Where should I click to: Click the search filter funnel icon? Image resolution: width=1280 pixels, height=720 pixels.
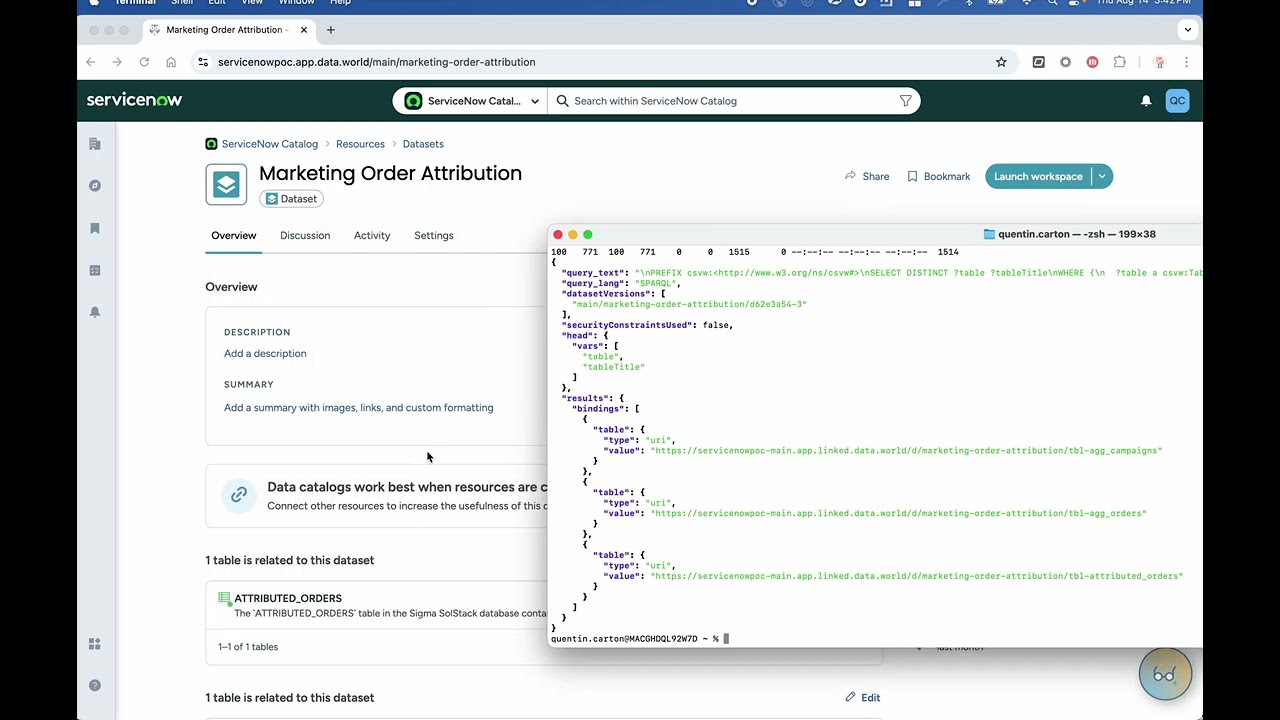(x=905, y=101)
